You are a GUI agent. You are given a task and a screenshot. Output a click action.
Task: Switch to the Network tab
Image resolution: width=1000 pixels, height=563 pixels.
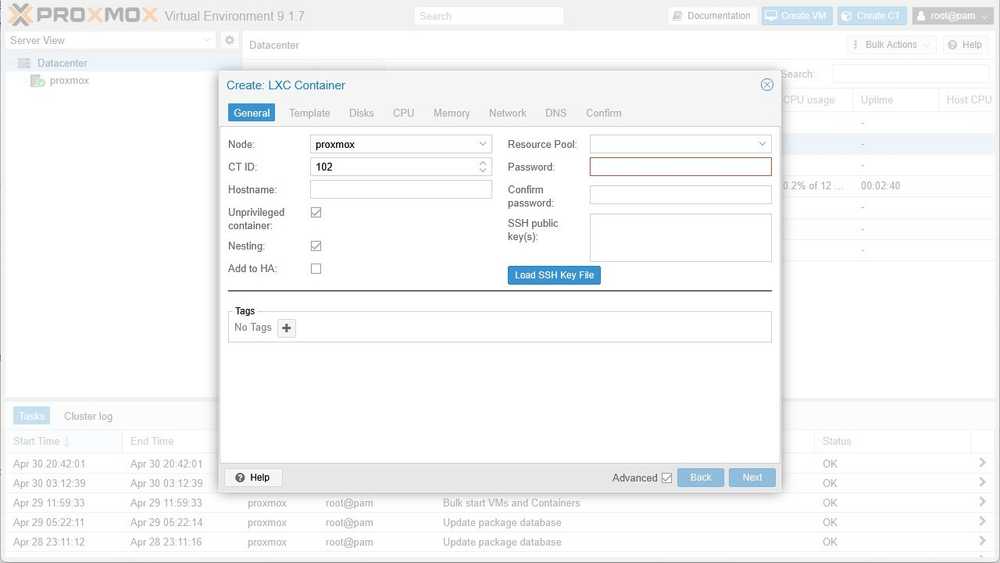pyautogui.click(x=508, y=113)
